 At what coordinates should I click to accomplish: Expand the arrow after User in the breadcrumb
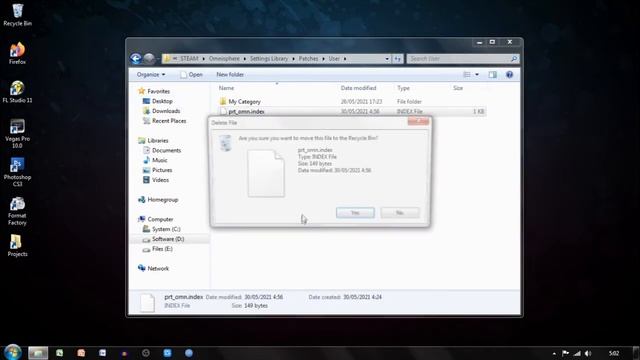pyautogui.click(x=345, y=59)
